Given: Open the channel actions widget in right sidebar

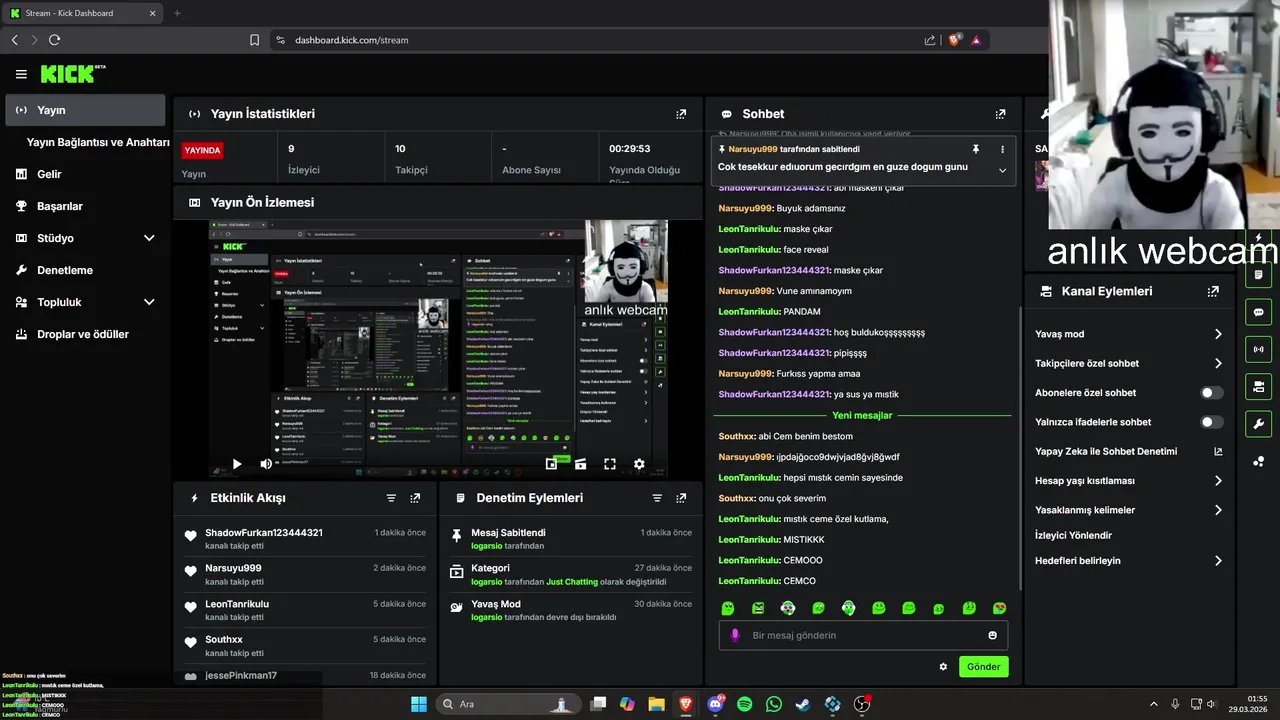Looking at the screenshot, I should [x=1258, y=386].
